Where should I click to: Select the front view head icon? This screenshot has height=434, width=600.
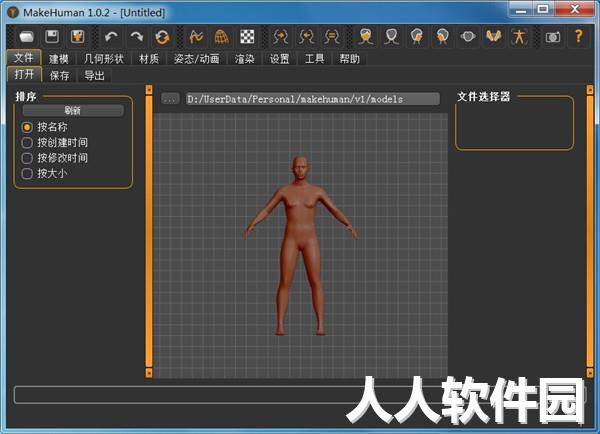[x=366, y=37]
